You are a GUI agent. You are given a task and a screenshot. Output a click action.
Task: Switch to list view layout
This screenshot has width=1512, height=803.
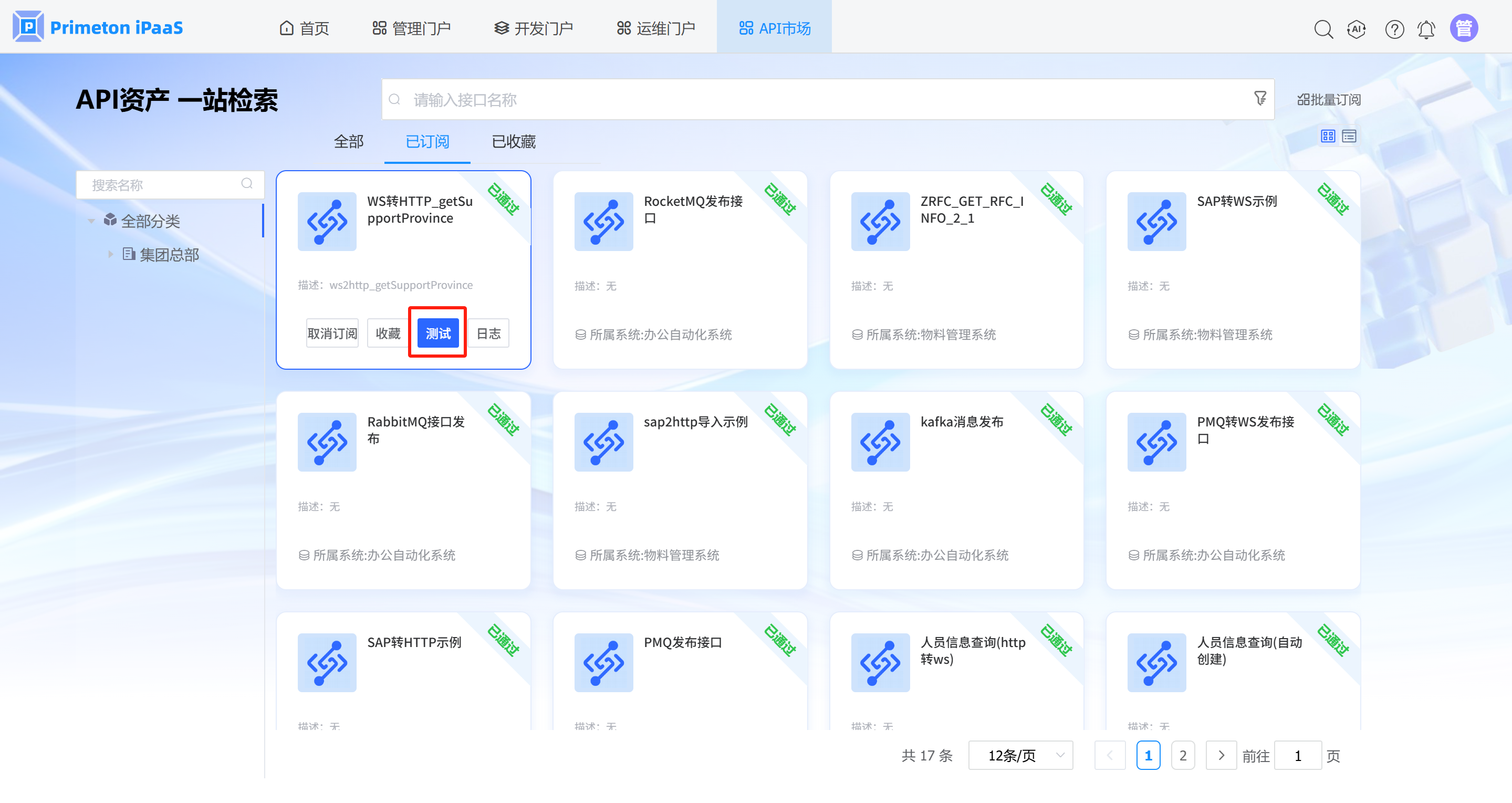(x=1349, y=136)
